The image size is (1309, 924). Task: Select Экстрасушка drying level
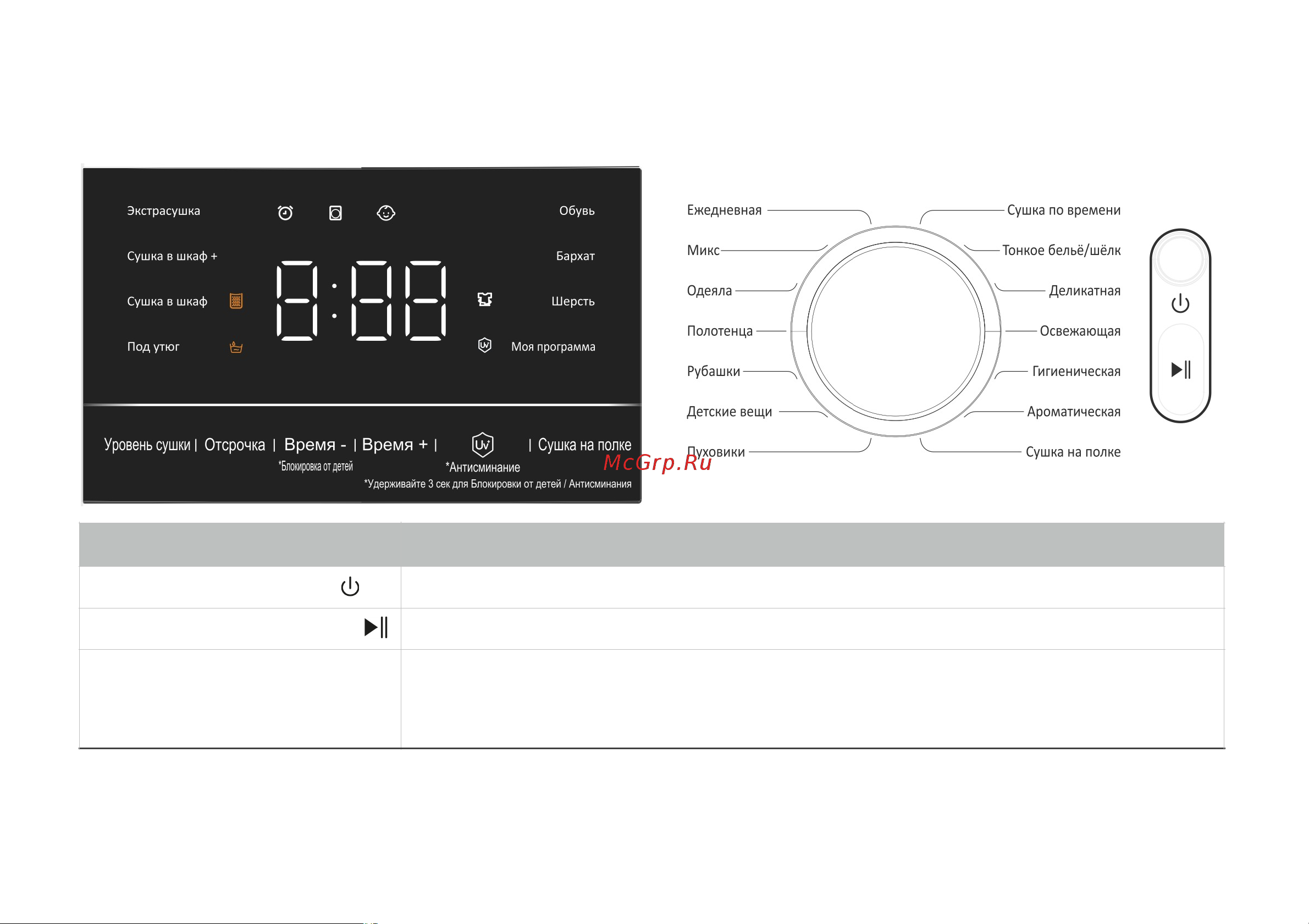(164, 211)
